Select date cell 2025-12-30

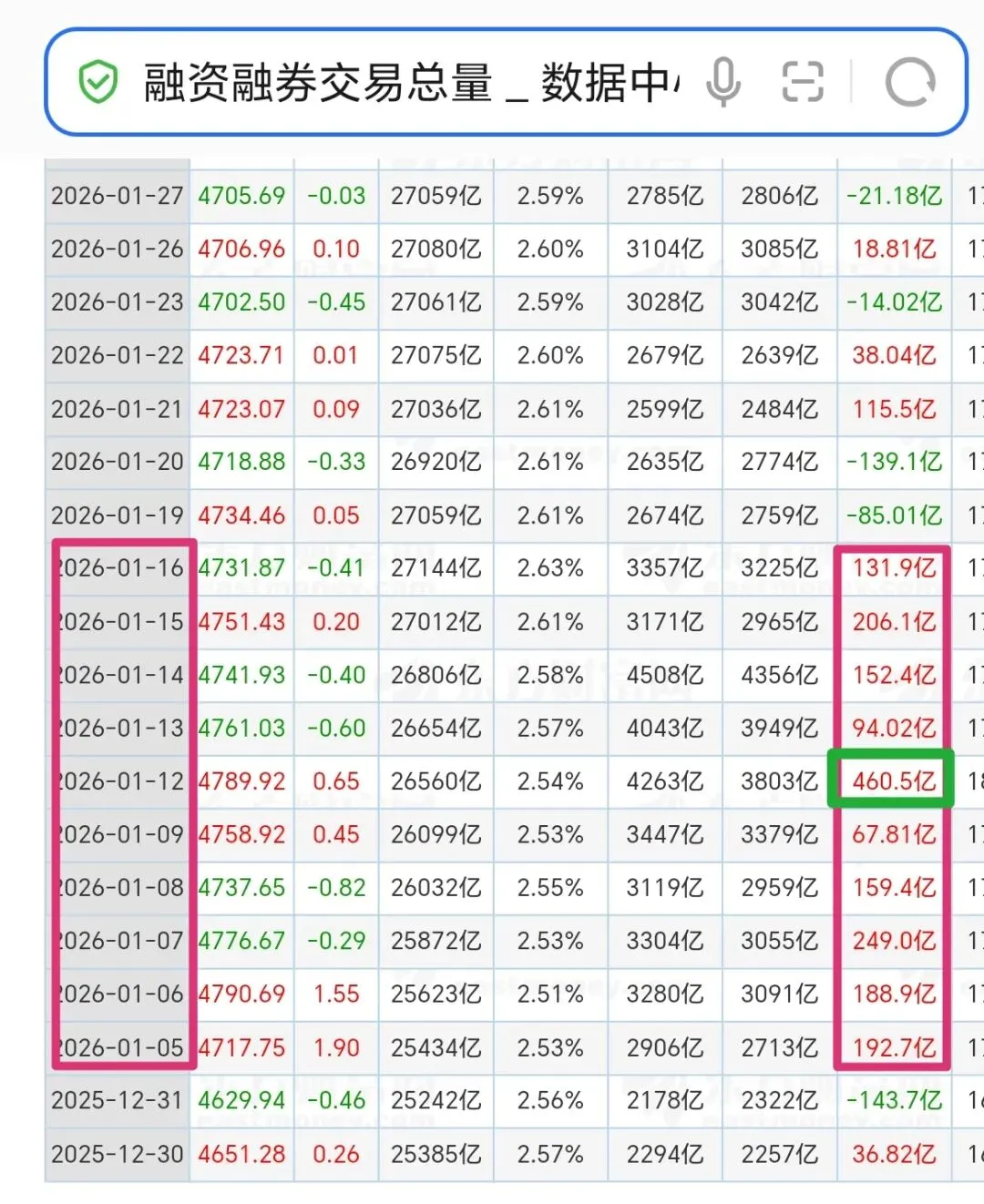pos(118,1155)
